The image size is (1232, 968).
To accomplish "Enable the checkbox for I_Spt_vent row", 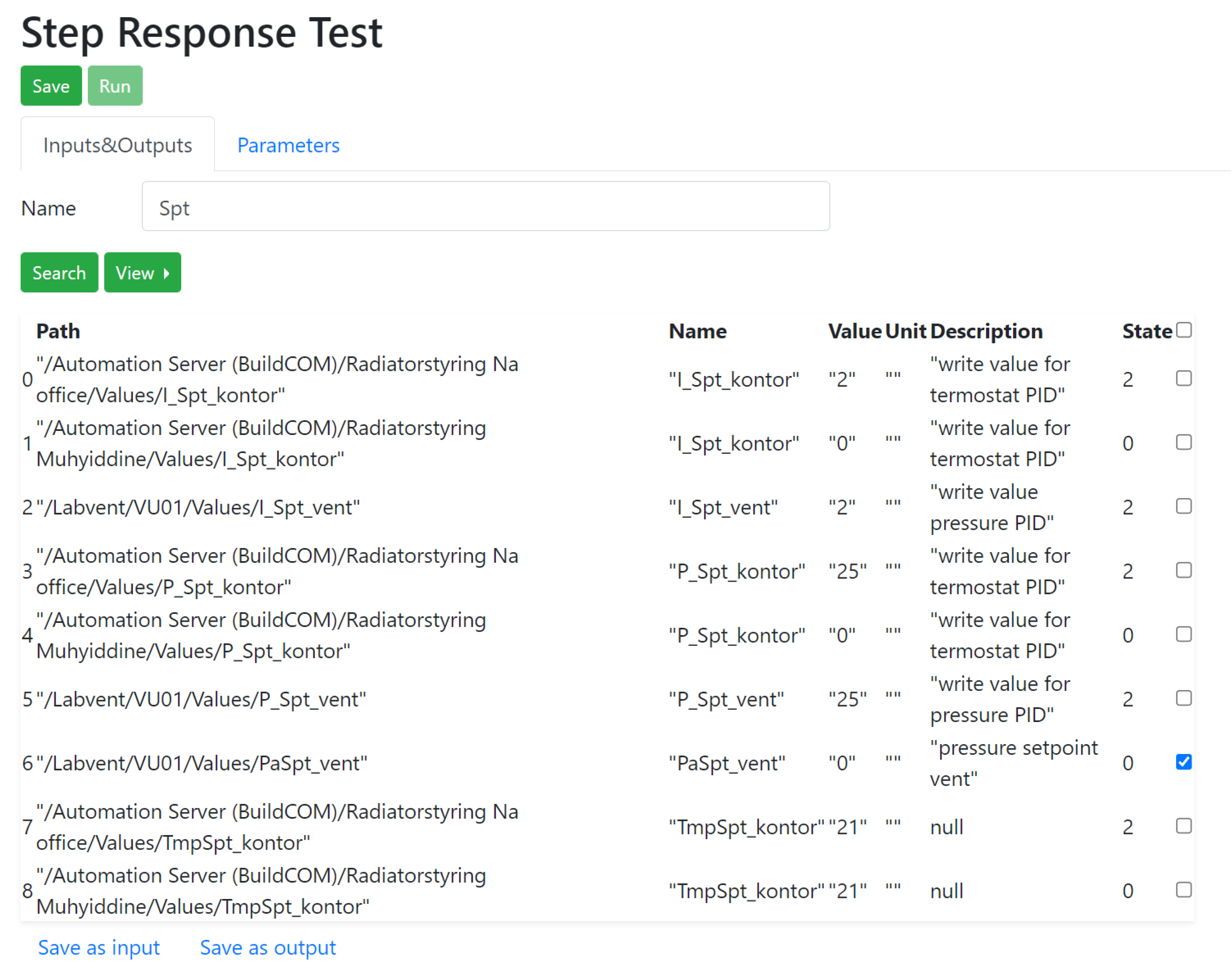I will point(1184,506).
